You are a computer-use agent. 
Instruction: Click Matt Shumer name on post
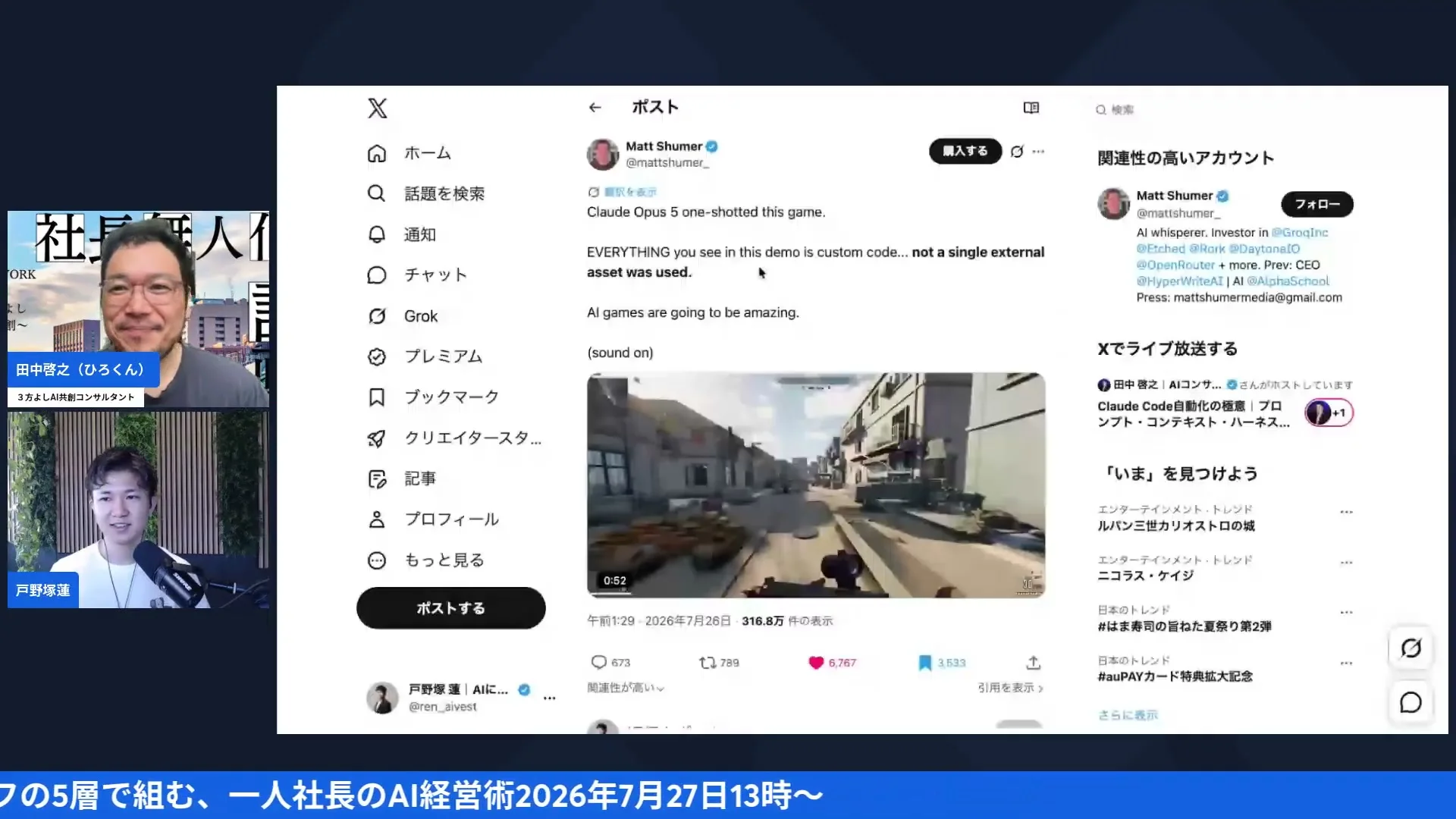[664, 146]
